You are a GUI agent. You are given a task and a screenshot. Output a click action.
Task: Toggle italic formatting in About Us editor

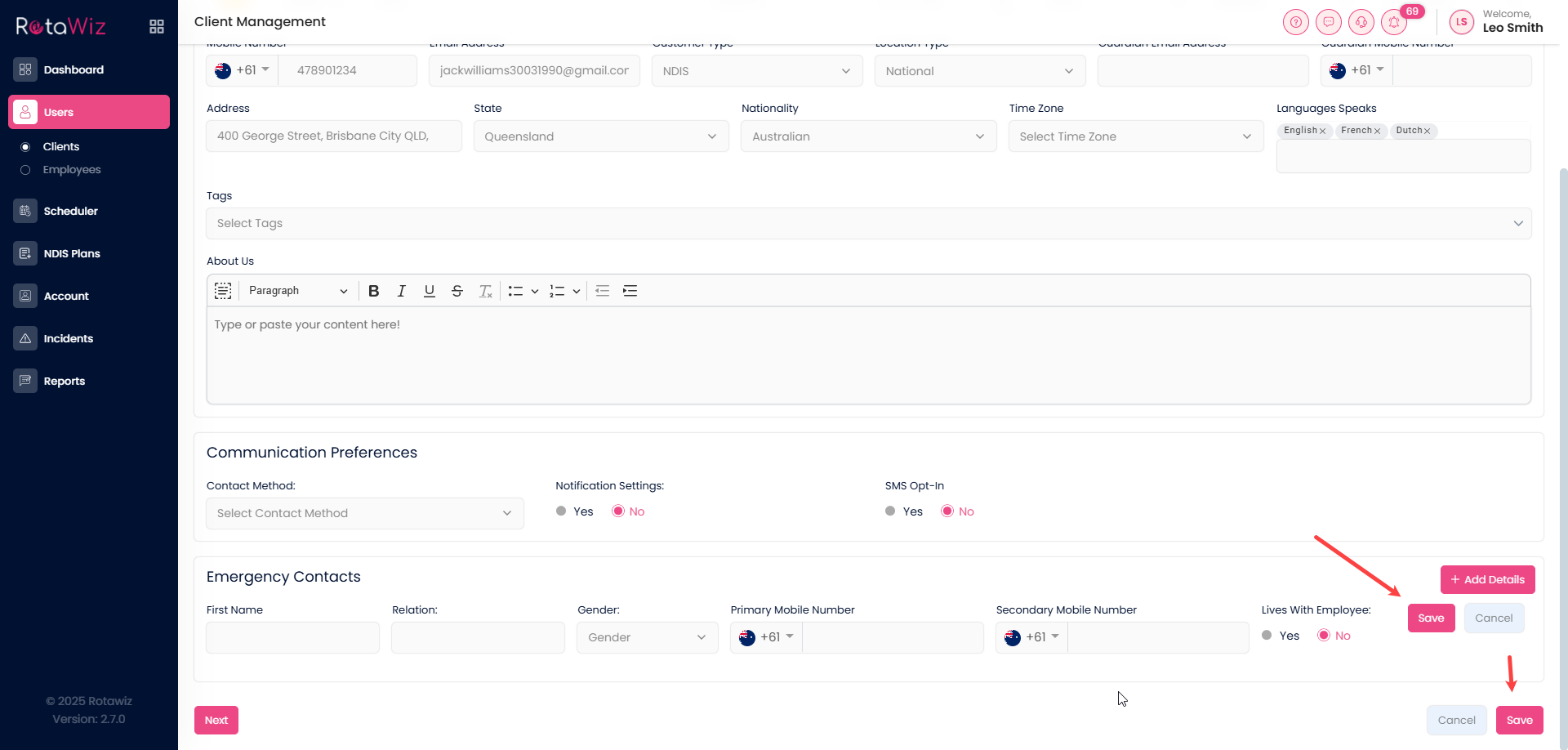coord(401,291)
